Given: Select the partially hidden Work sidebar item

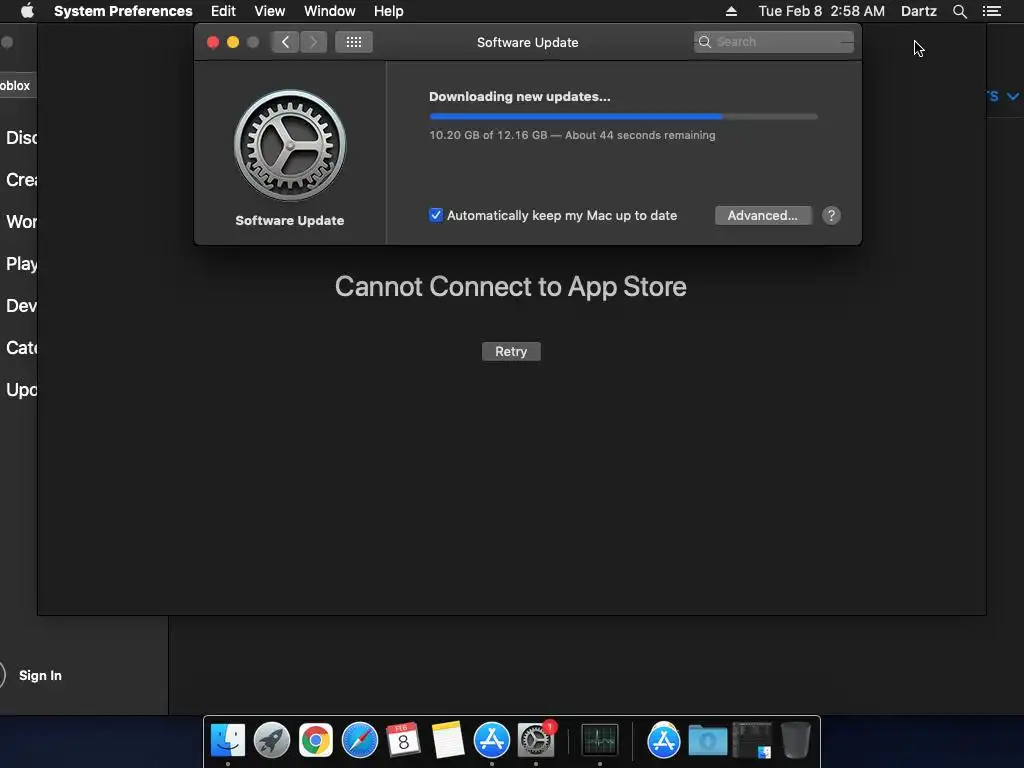Looking at the screenshot, I should pos(21,222).
